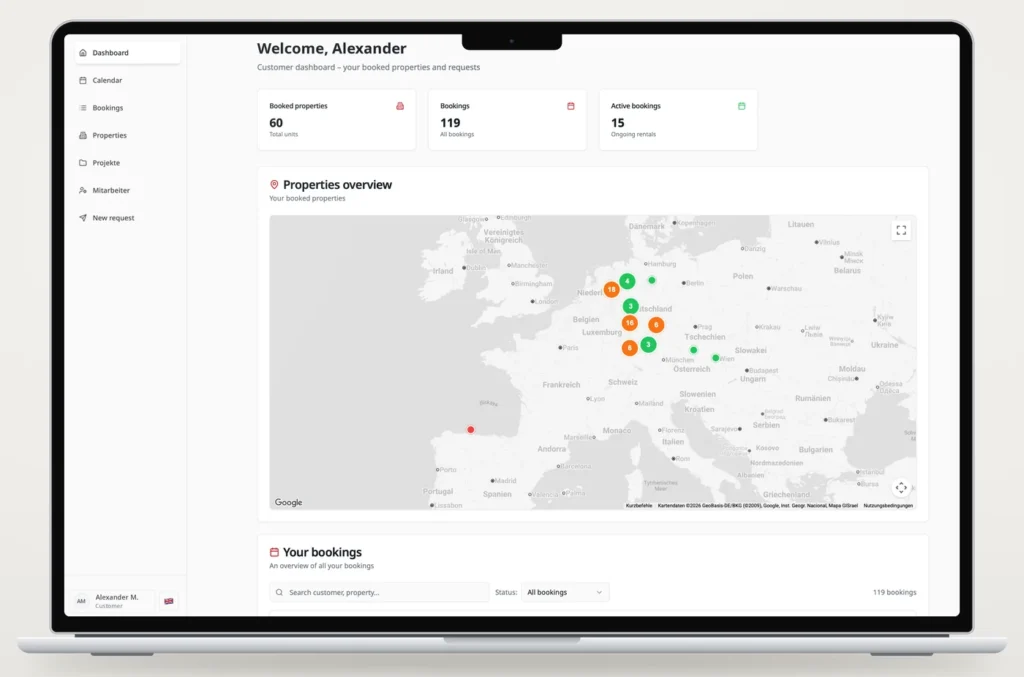Click the Google logo on the map
Image resolution: width=1024 pixels, height=677 pixels.
point(288,502)
